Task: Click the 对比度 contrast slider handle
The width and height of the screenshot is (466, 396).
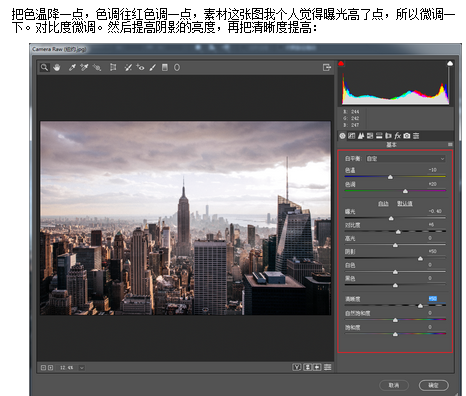Action: pos(398,232)
